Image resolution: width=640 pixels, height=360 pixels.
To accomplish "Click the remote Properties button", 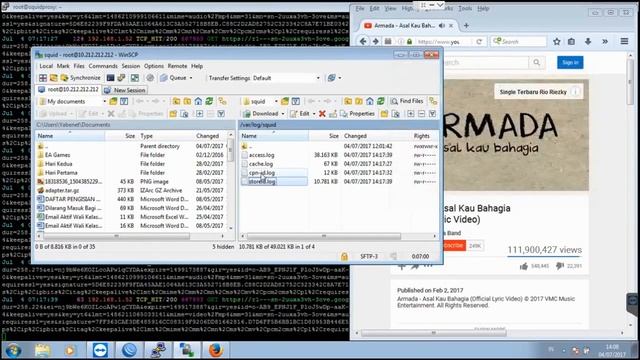I will (357, 113).
